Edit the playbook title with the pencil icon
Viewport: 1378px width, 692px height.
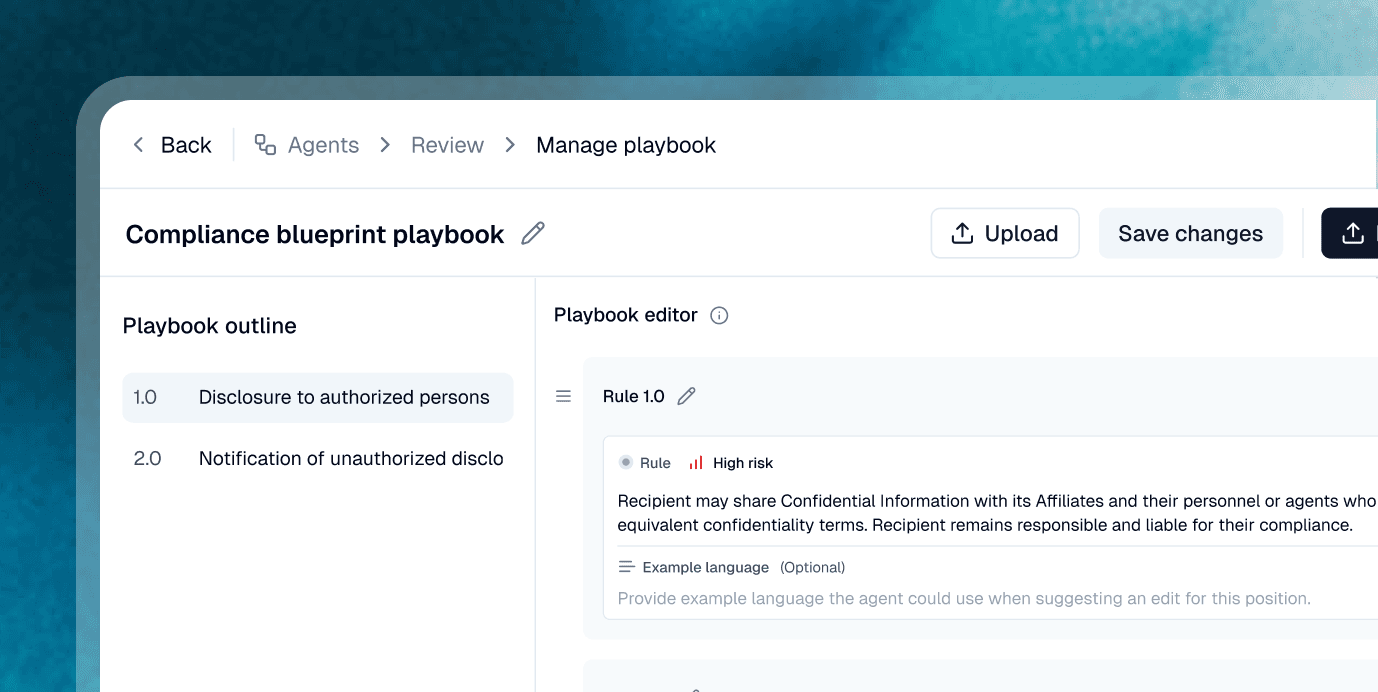click(x=533, y=234)
